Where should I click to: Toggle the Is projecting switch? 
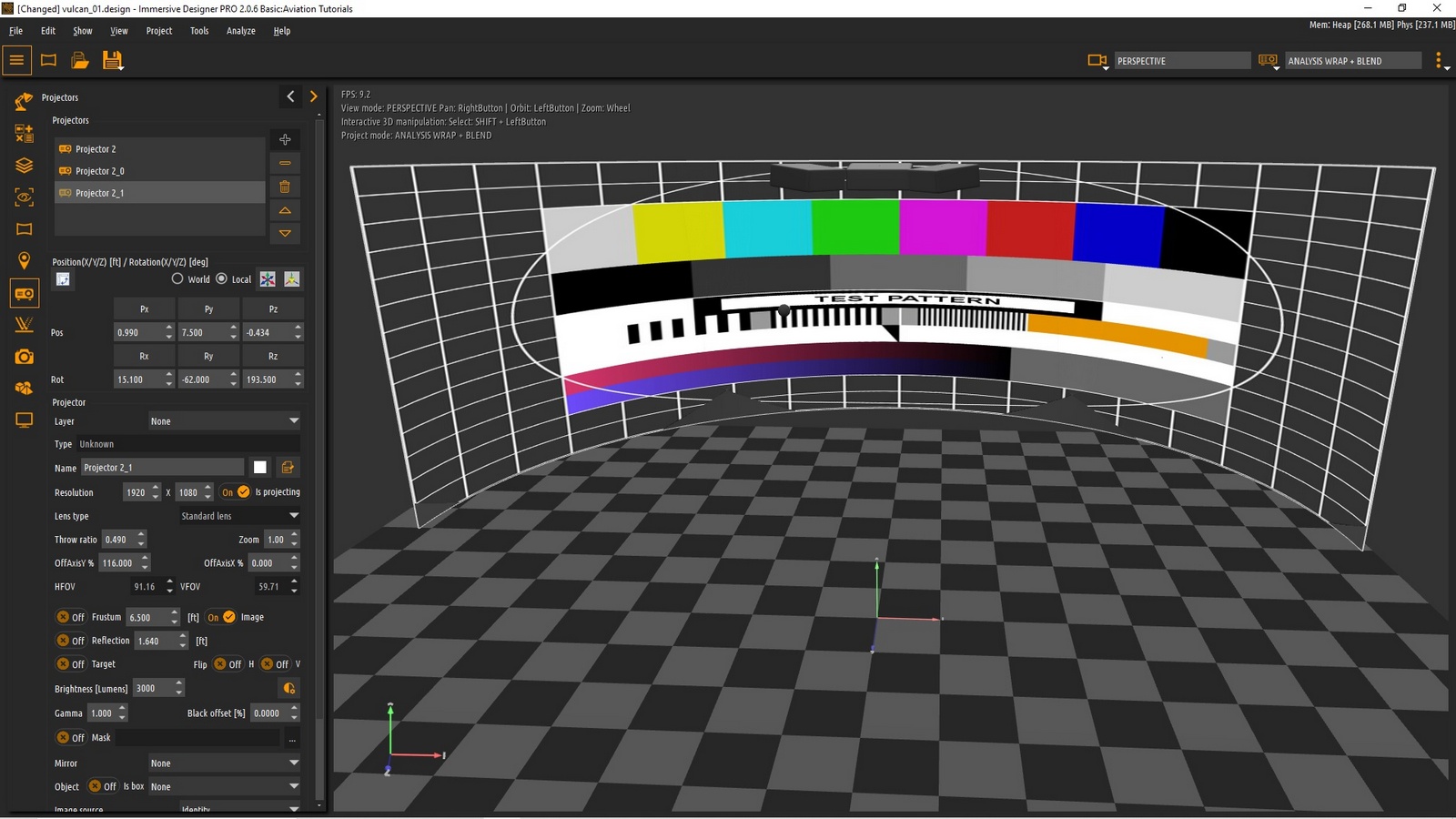[235, 492]
